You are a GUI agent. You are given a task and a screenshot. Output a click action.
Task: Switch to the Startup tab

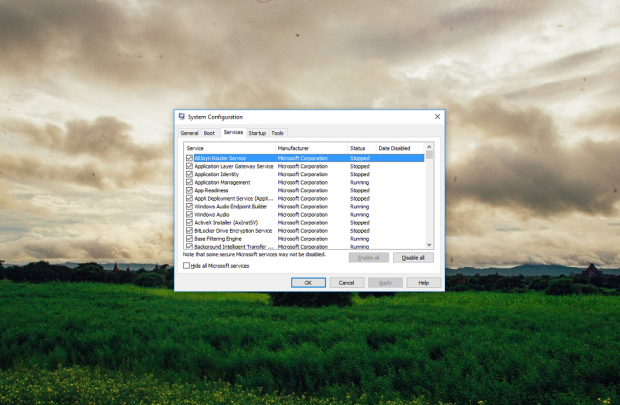pos(257,133)
